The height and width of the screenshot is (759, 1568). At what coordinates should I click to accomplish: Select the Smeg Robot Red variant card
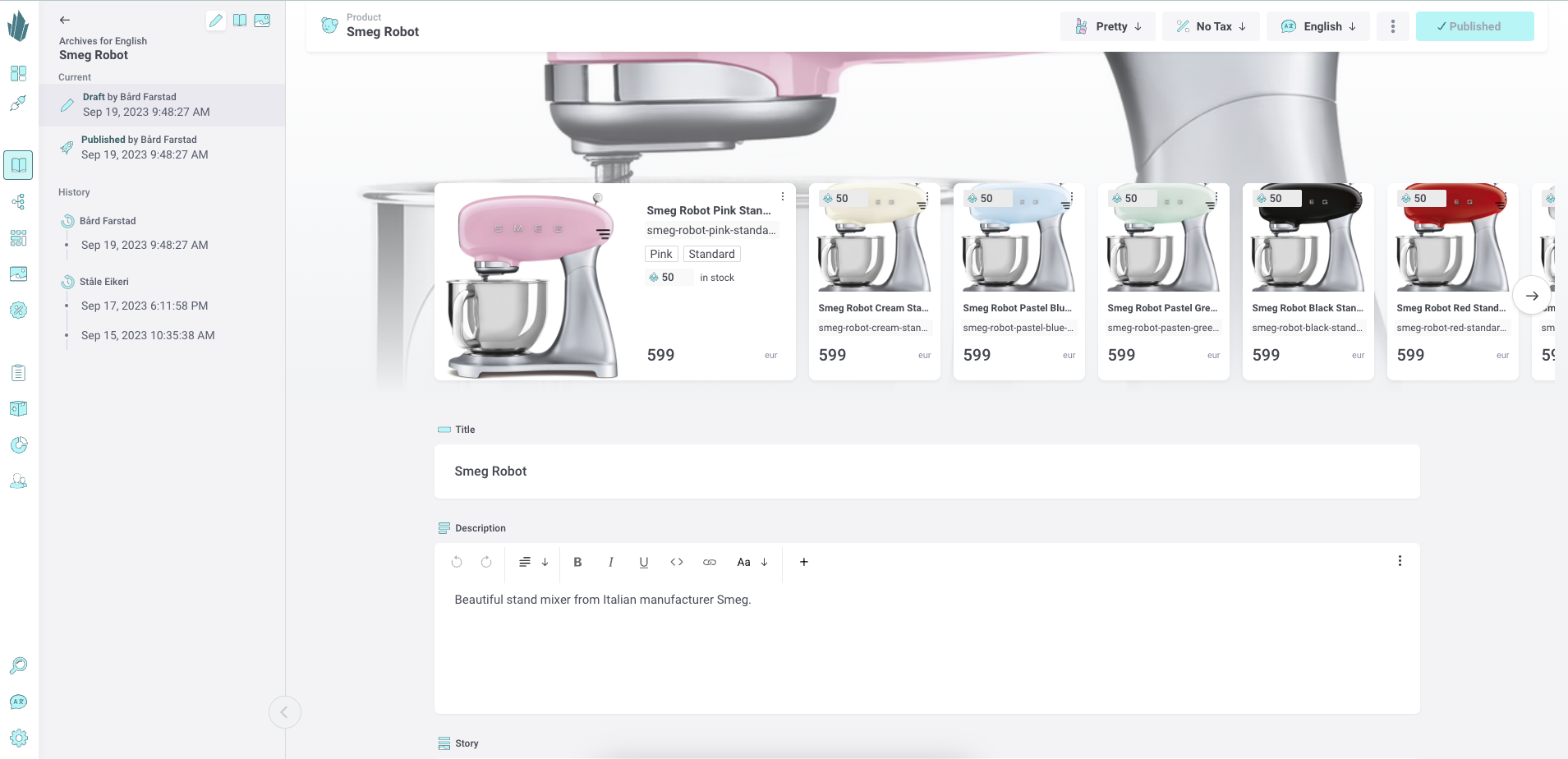1453,282
